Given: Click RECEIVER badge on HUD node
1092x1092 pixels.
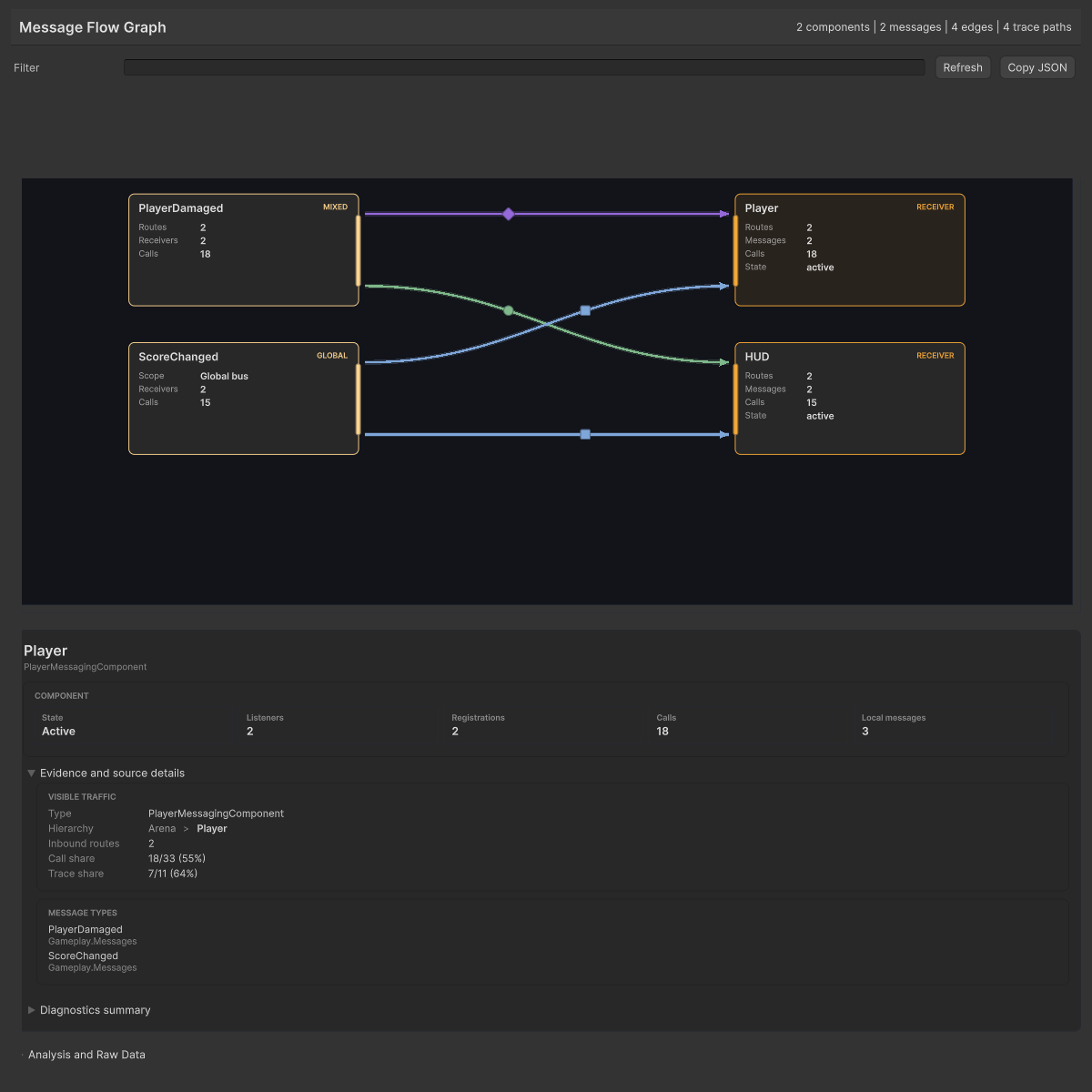Looking at the screenshot, I should point(935,356).
